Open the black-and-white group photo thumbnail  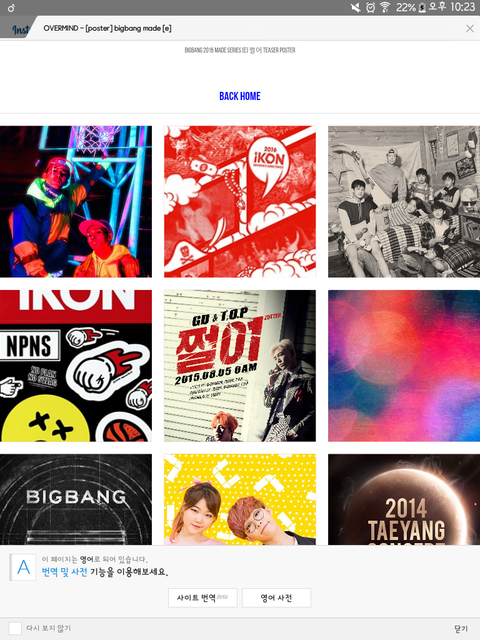pos(404,202)
